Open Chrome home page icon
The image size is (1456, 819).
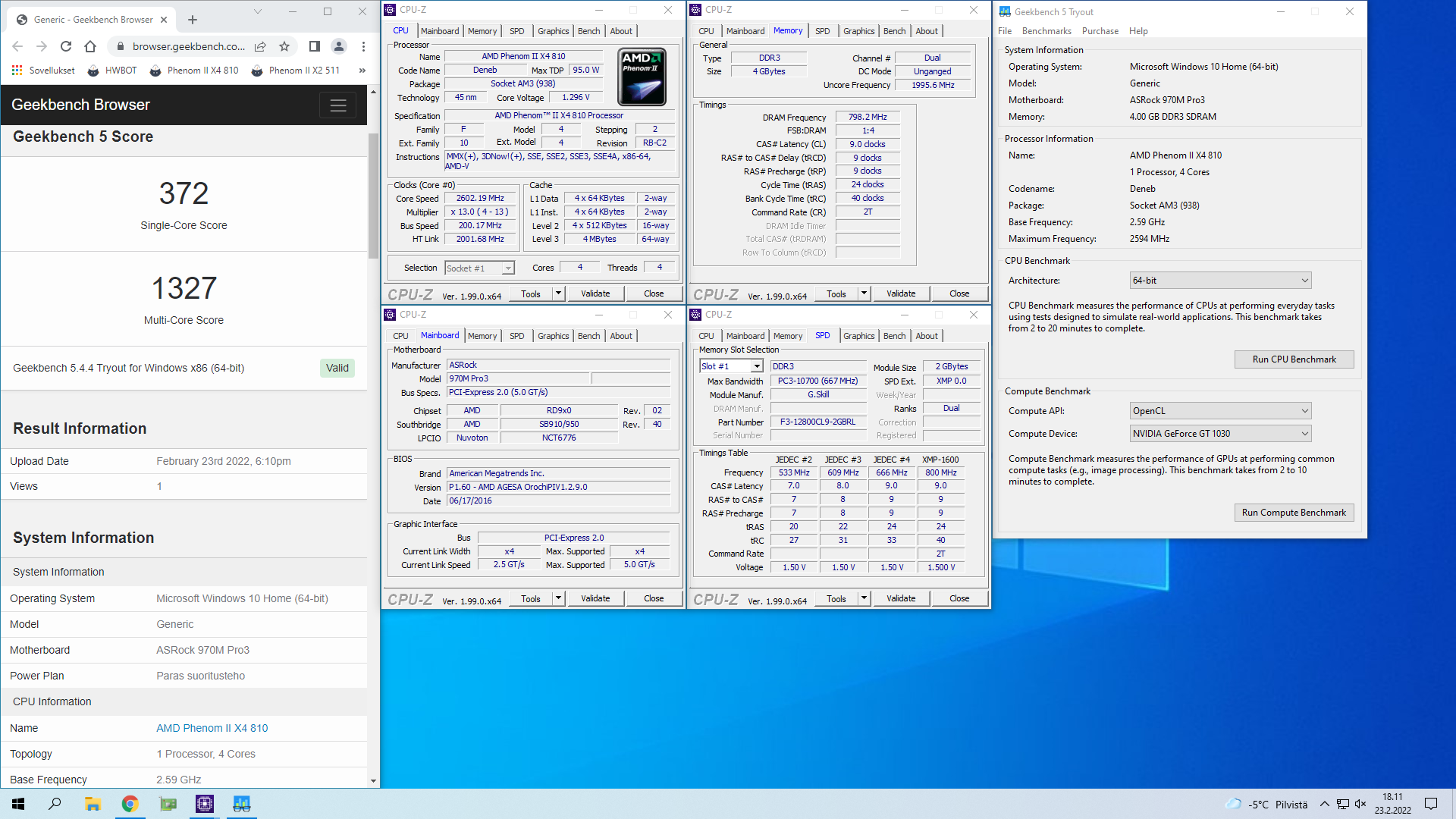(x=90, y=46)
